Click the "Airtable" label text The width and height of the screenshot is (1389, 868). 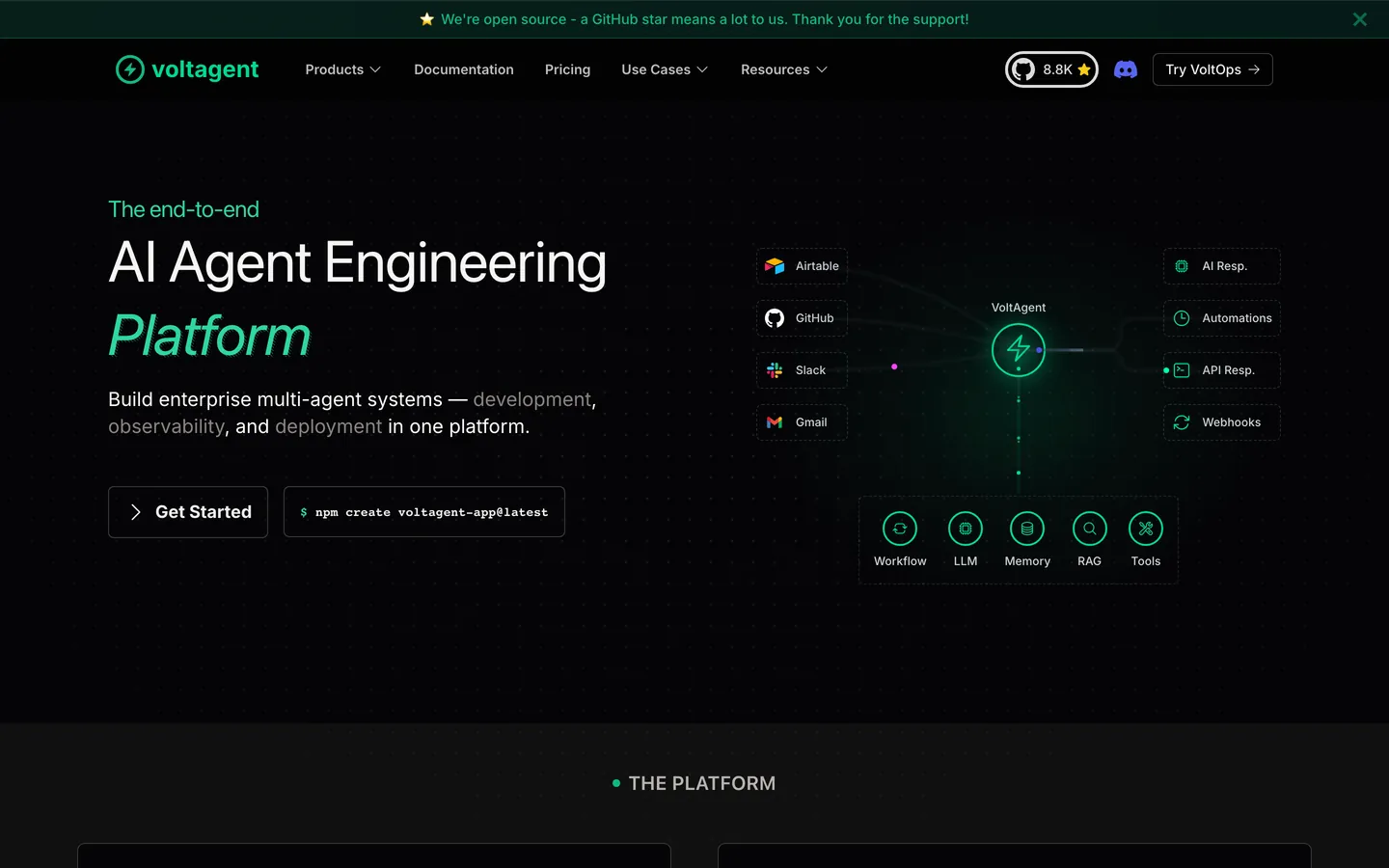pos(817,266)
